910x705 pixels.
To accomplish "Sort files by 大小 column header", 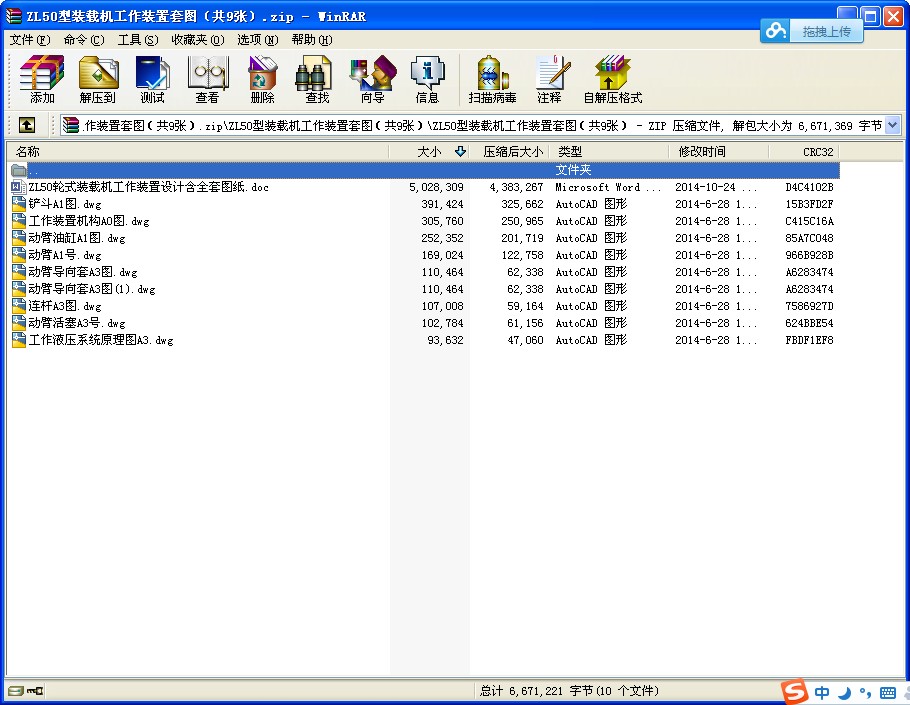I will (428, 152).
